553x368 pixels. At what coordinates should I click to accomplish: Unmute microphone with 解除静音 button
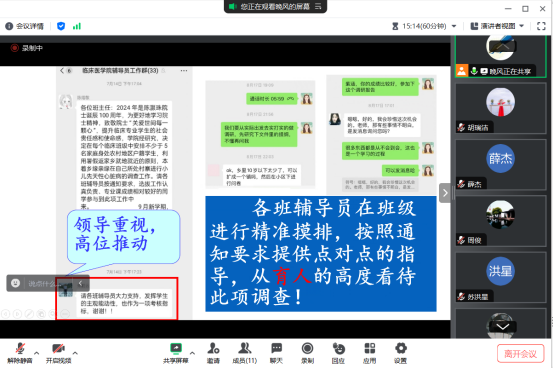pos(20,353)
